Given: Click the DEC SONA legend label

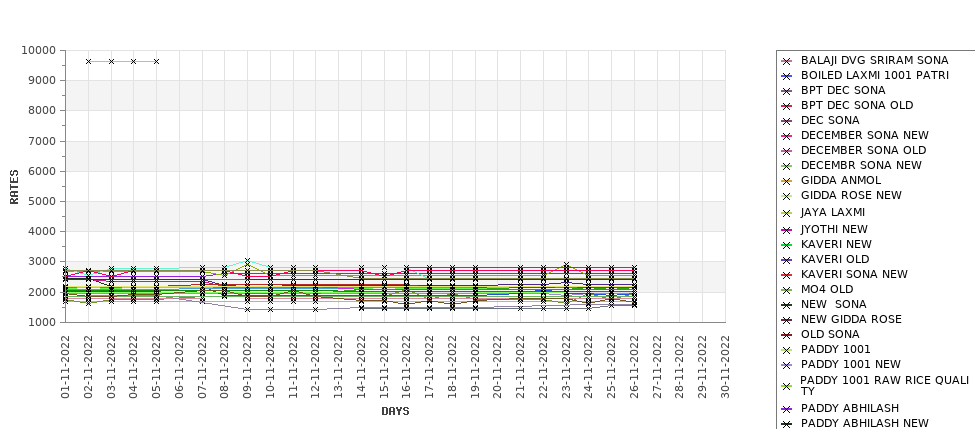Looking at the screenshot, I should (x=830, y=120).
